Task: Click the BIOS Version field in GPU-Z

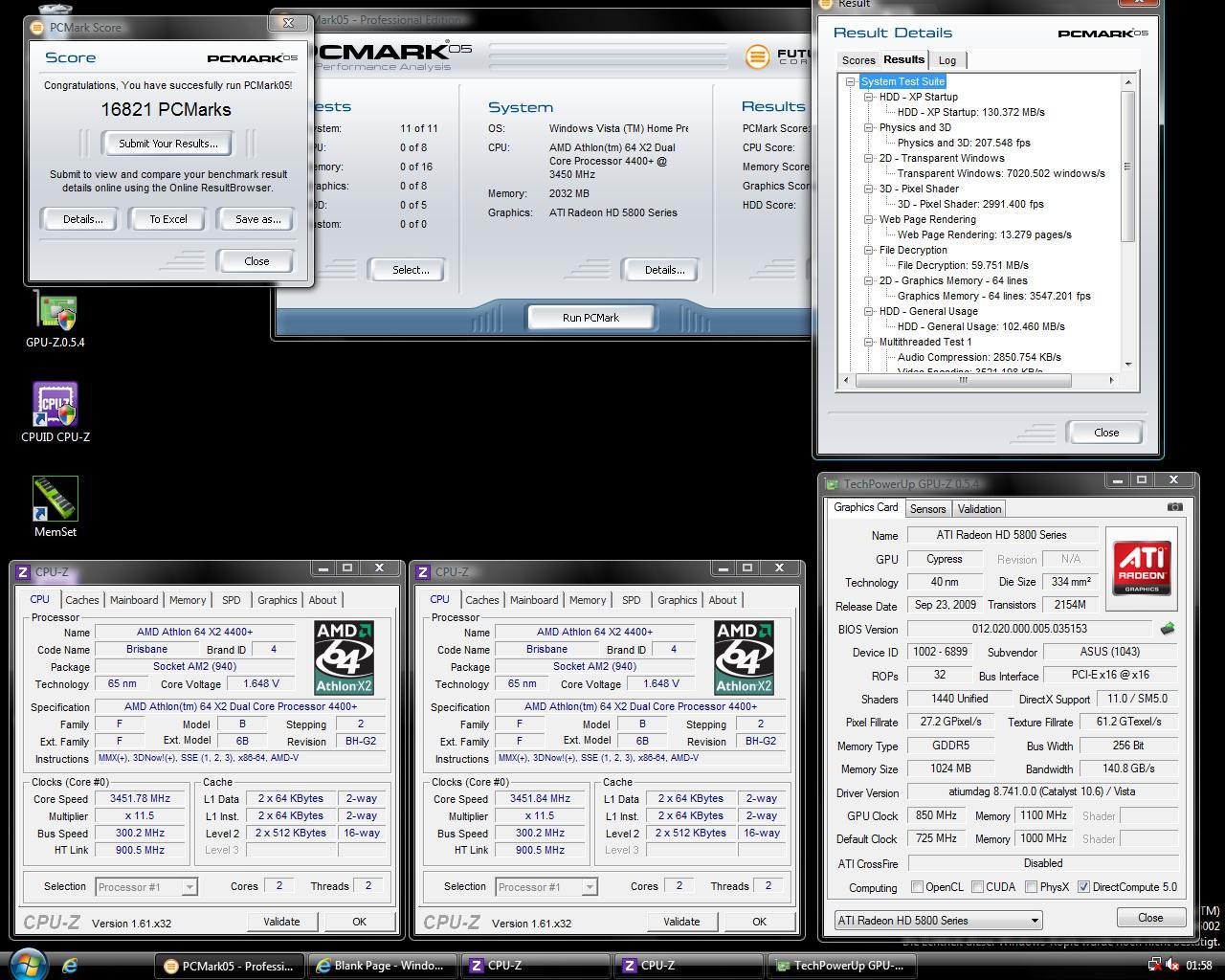Action: 1030,629
